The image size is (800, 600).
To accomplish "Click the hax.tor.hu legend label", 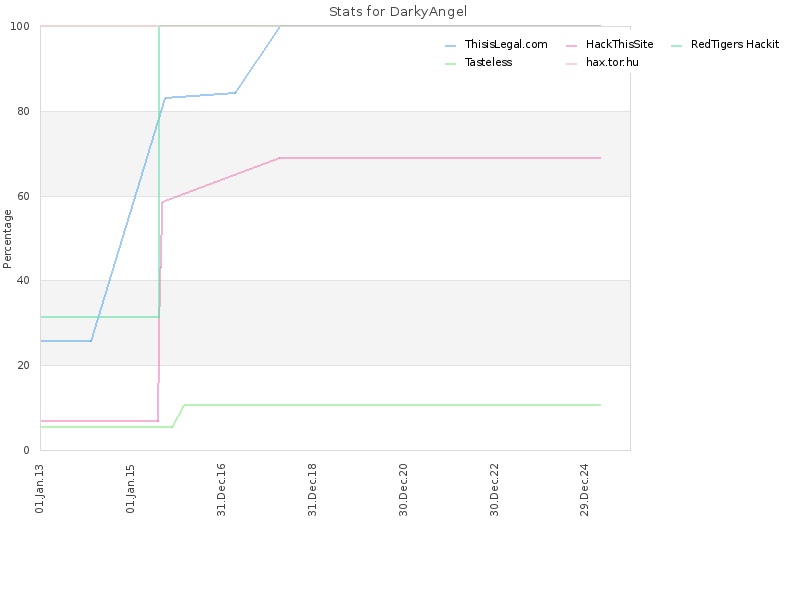I will (x=612, y=62).
